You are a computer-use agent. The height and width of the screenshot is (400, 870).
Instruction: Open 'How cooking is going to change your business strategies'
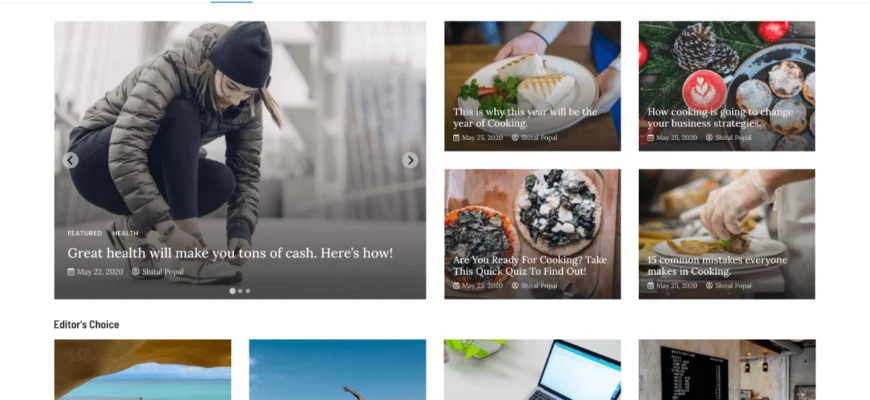[720, 118]
